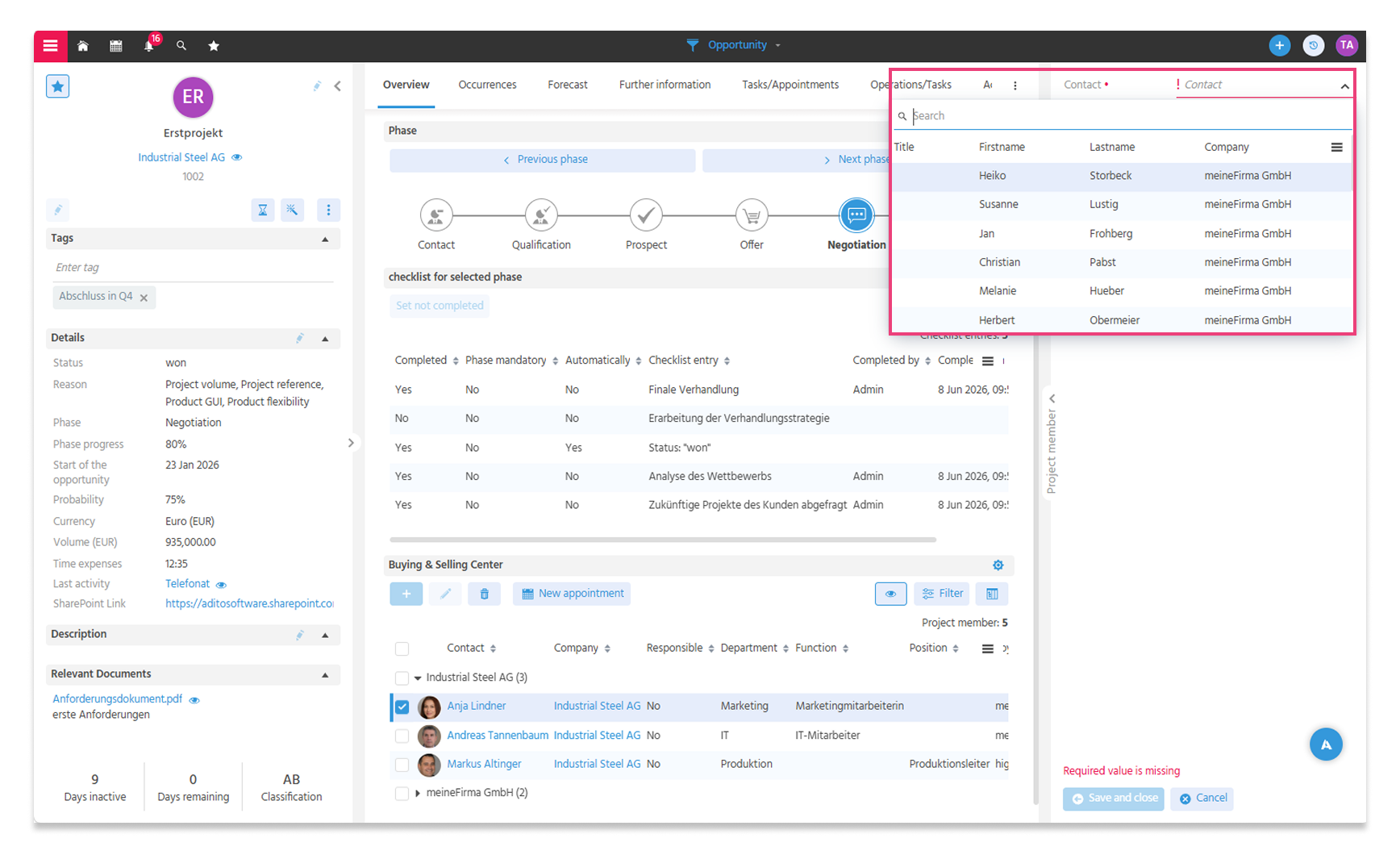1400x855 pixels.
Task: Delete selected project member with trash icon
Action: click(484, 594)
